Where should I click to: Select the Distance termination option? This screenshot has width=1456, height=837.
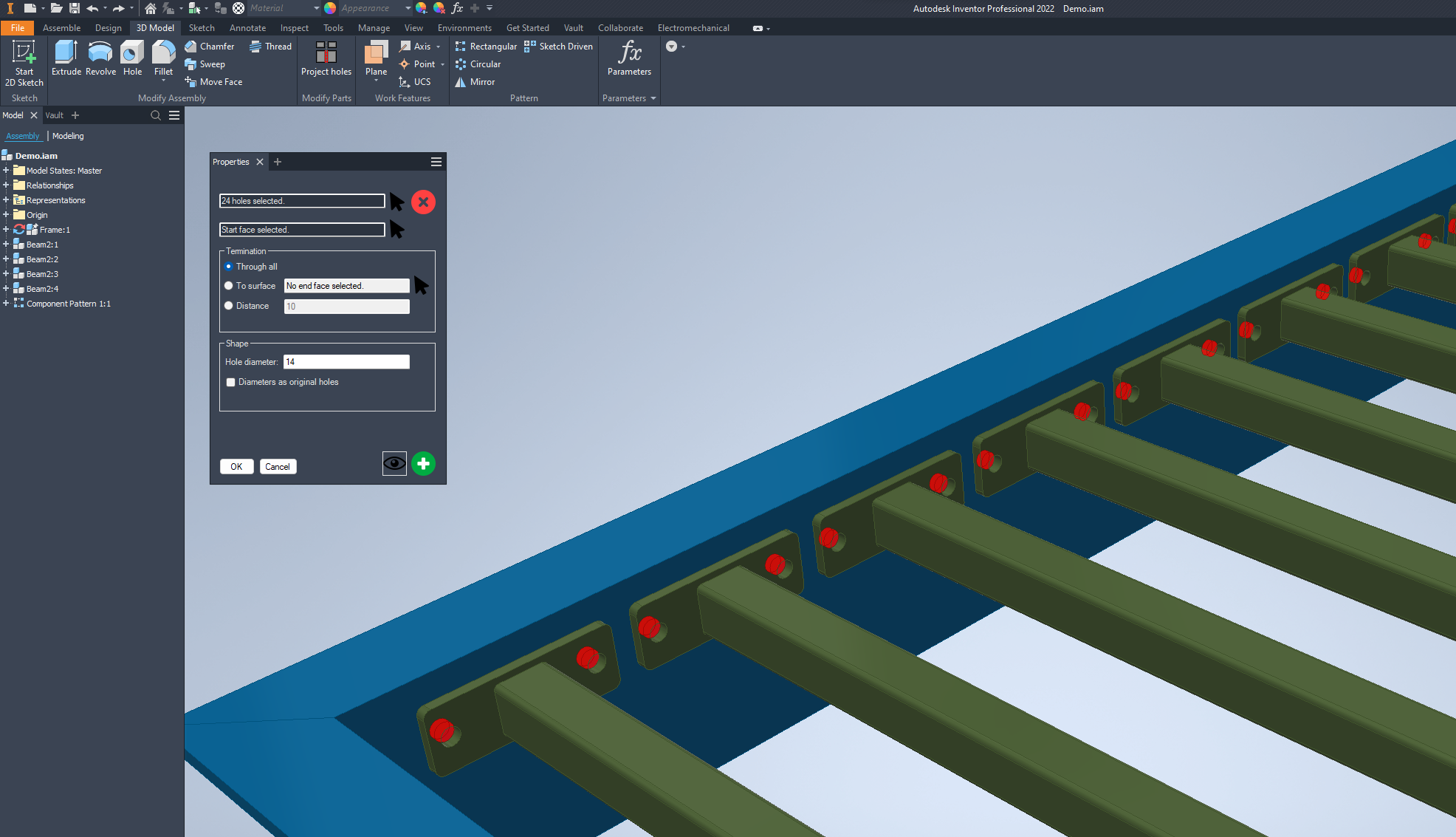(x=229, y=306)
